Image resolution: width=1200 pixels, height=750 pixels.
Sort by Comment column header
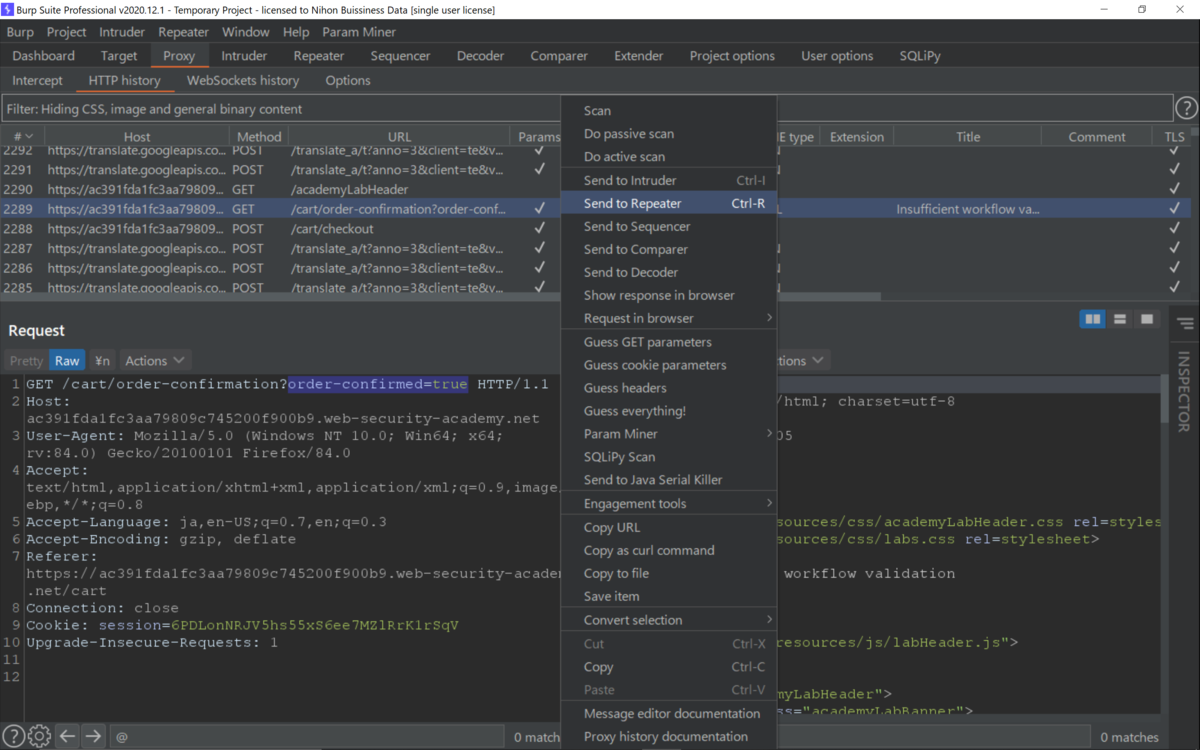pos(1097,137)
